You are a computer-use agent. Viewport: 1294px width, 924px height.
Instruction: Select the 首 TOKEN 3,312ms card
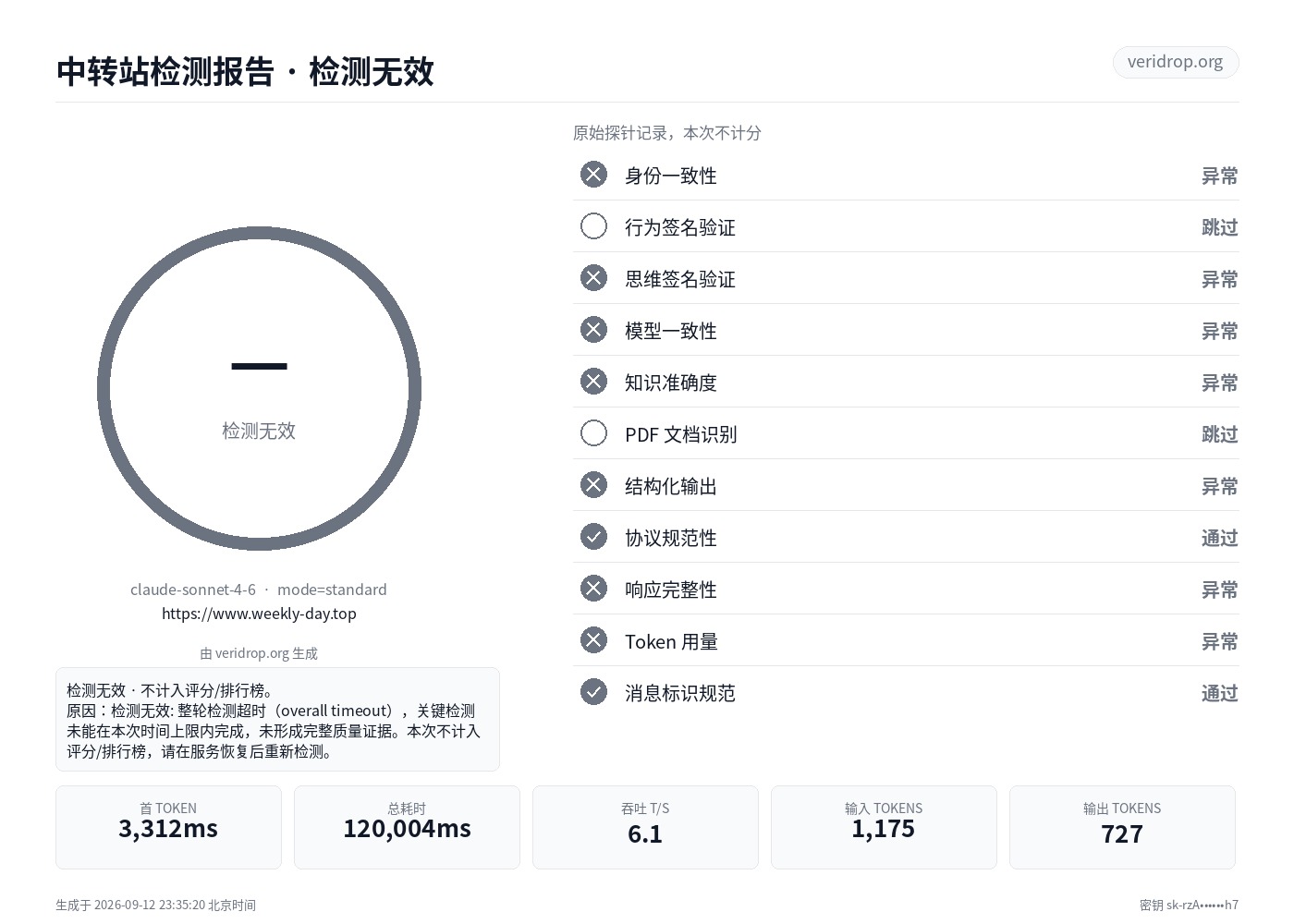click(168, 827)
